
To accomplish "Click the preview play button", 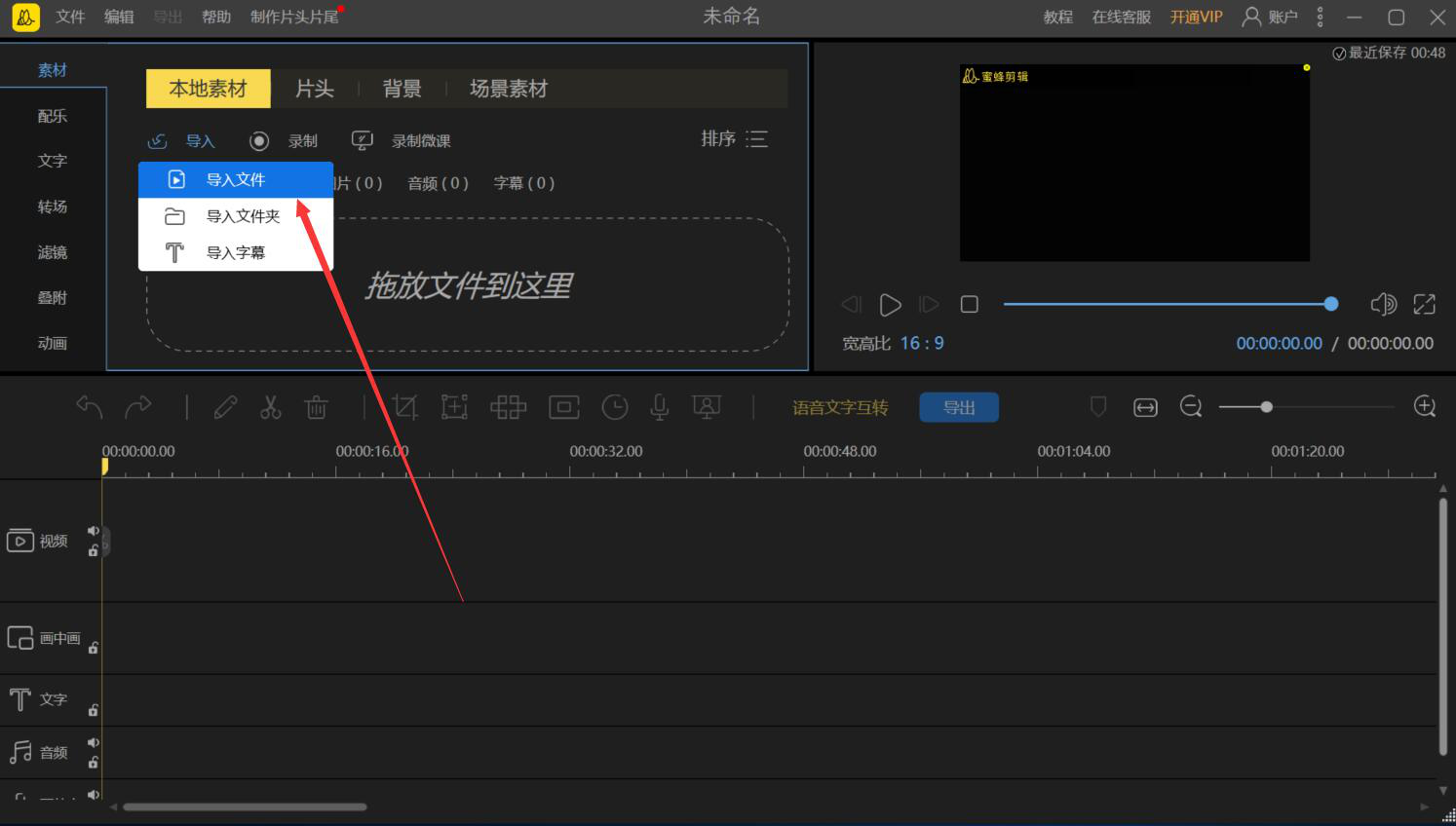I will [890, 305].
